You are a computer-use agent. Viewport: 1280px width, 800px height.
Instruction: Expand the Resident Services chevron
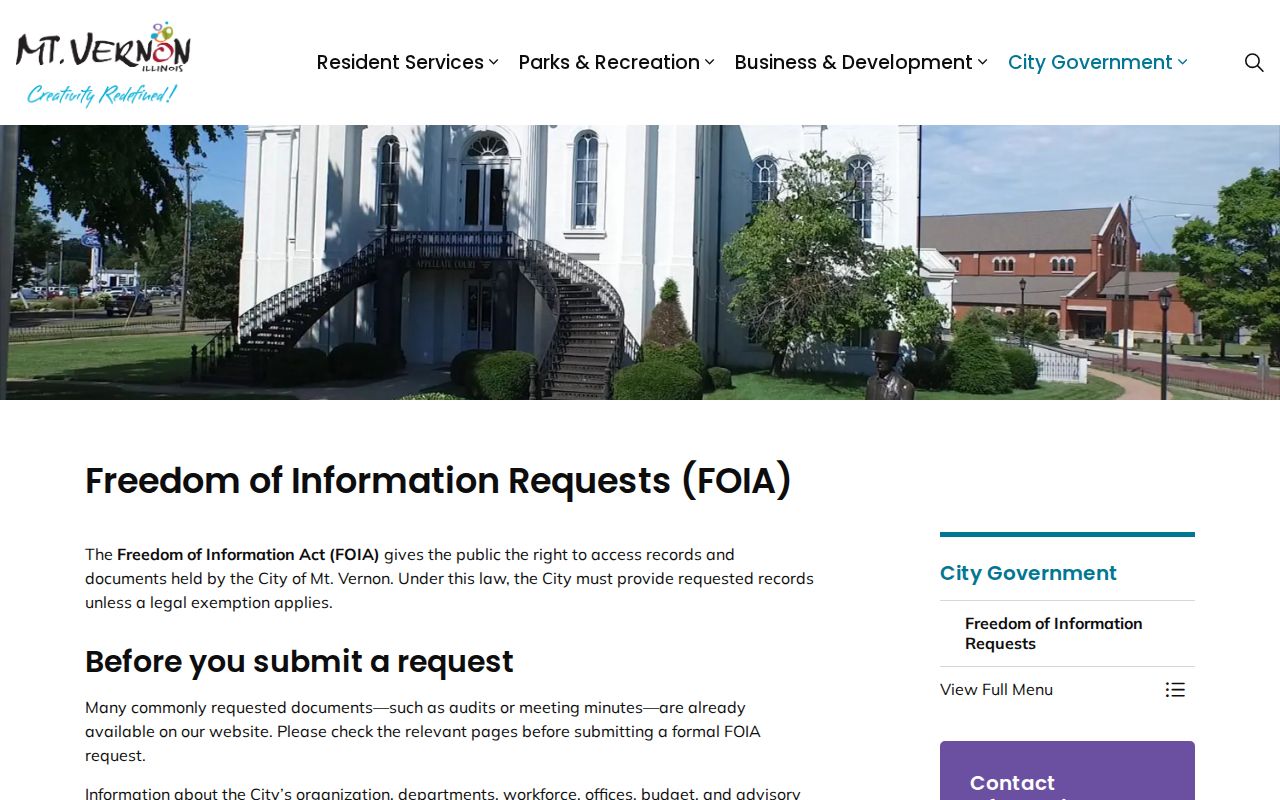(x=493, y=62)
